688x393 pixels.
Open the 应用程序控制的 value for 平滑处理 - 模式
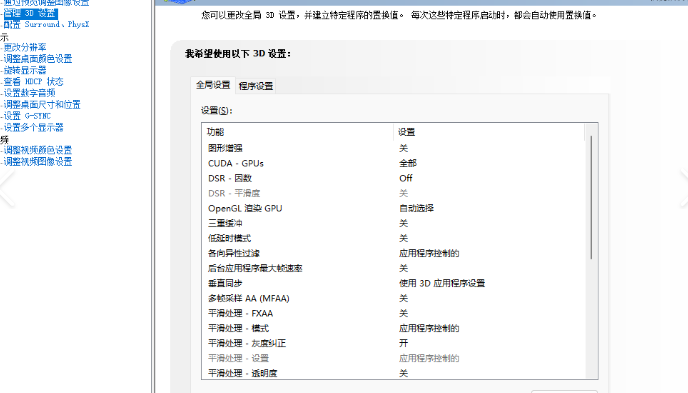tap(429, 328)
